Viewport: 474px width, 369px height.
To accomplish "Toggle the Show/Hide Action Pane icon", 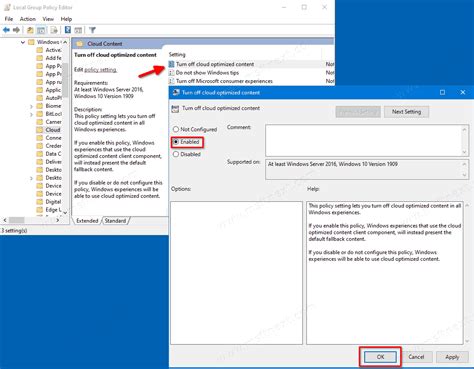I will pyautogui.click(x=78, y=30).
